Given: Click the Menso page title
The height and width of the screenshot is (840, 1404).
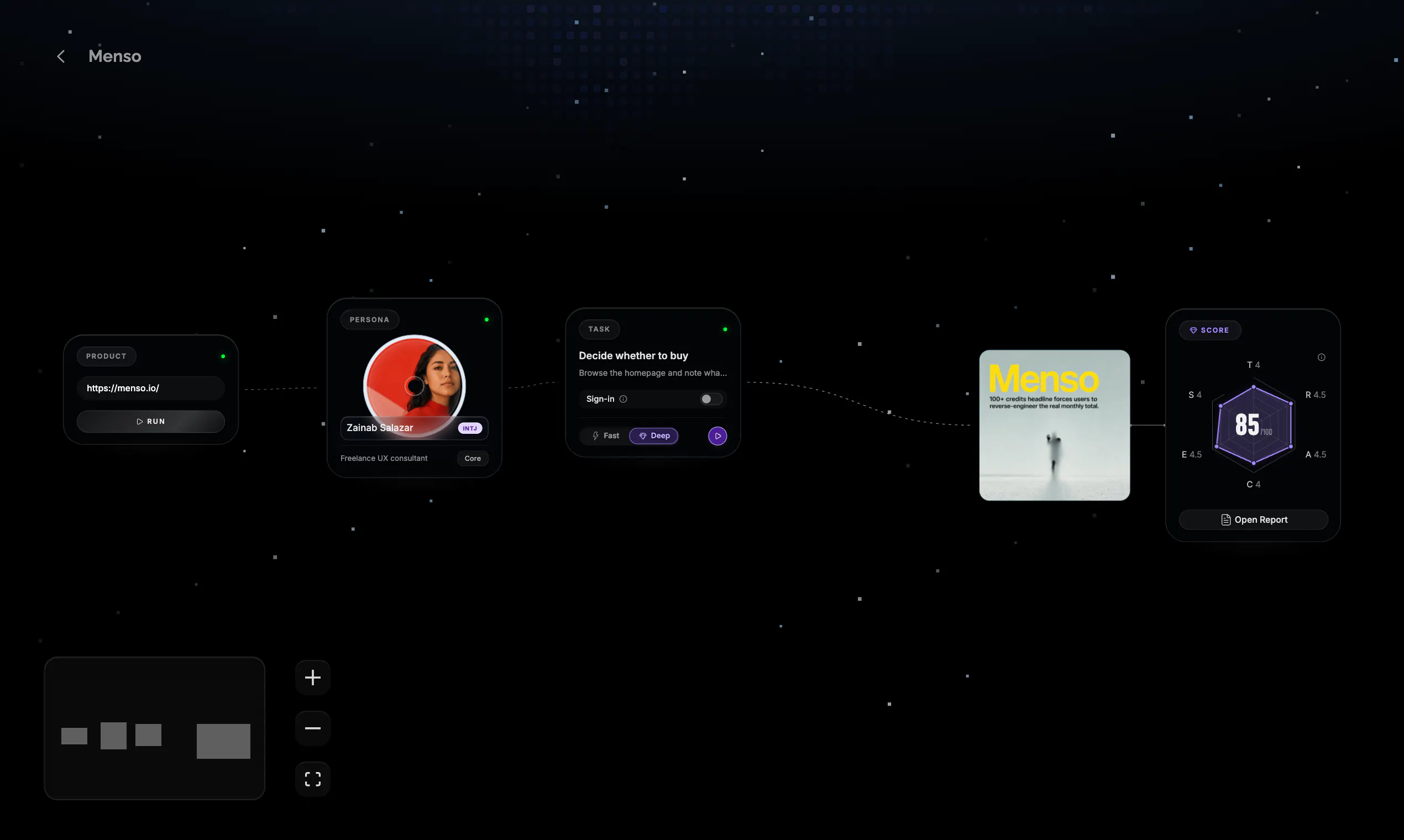Looking at the screenshot, I should click(x=115, y=56).
